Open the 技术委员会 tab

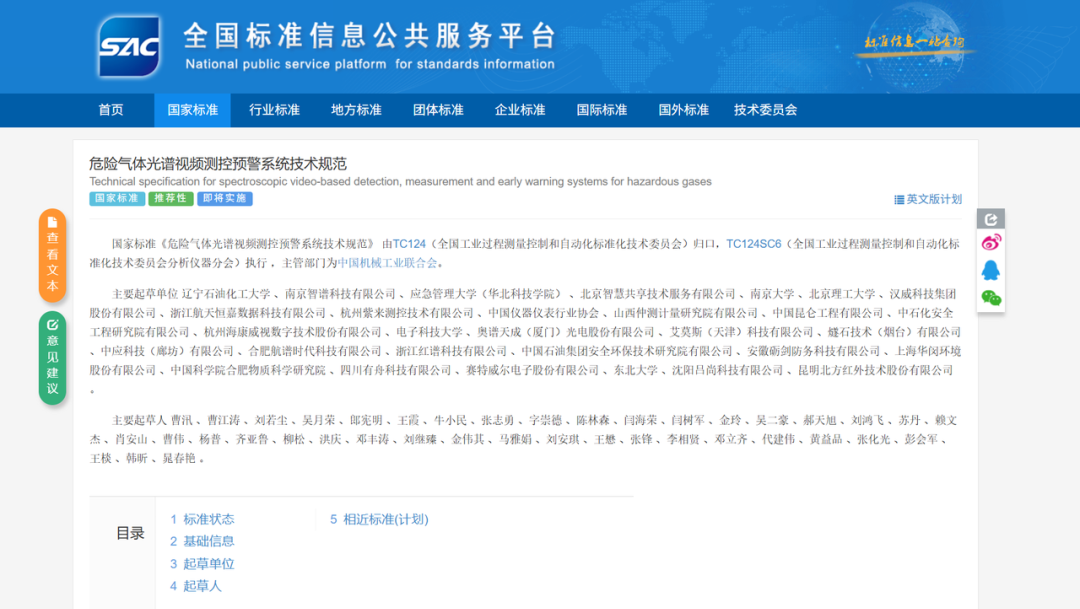[765, 110]
